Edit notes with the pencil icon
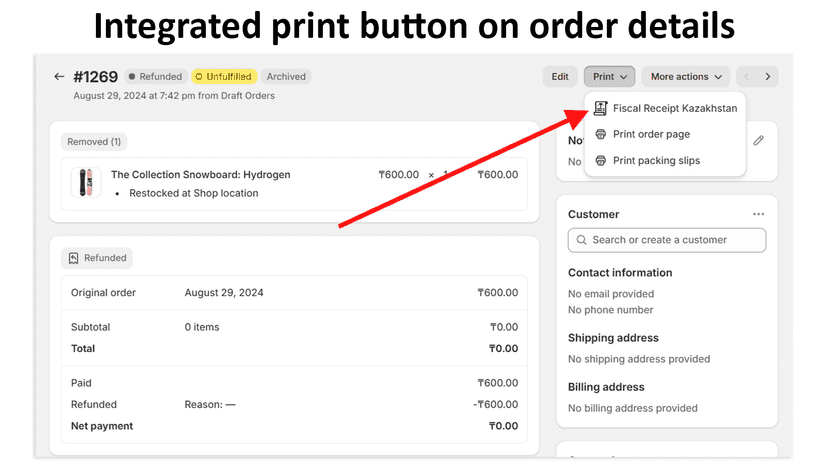Screen dimensions: 828x466 [x=758, y=141]
